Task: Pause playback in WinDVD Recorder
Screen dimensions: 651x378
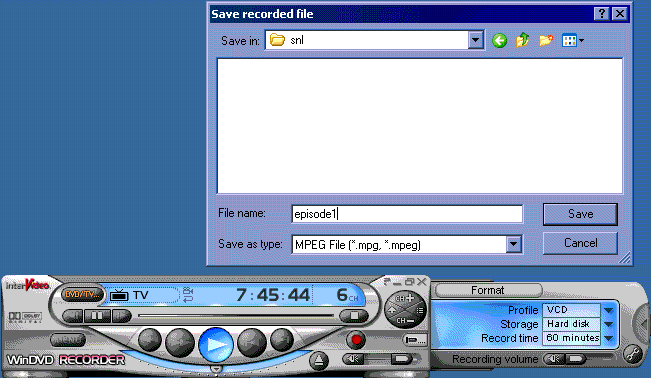Action: [x=97, y=316]
